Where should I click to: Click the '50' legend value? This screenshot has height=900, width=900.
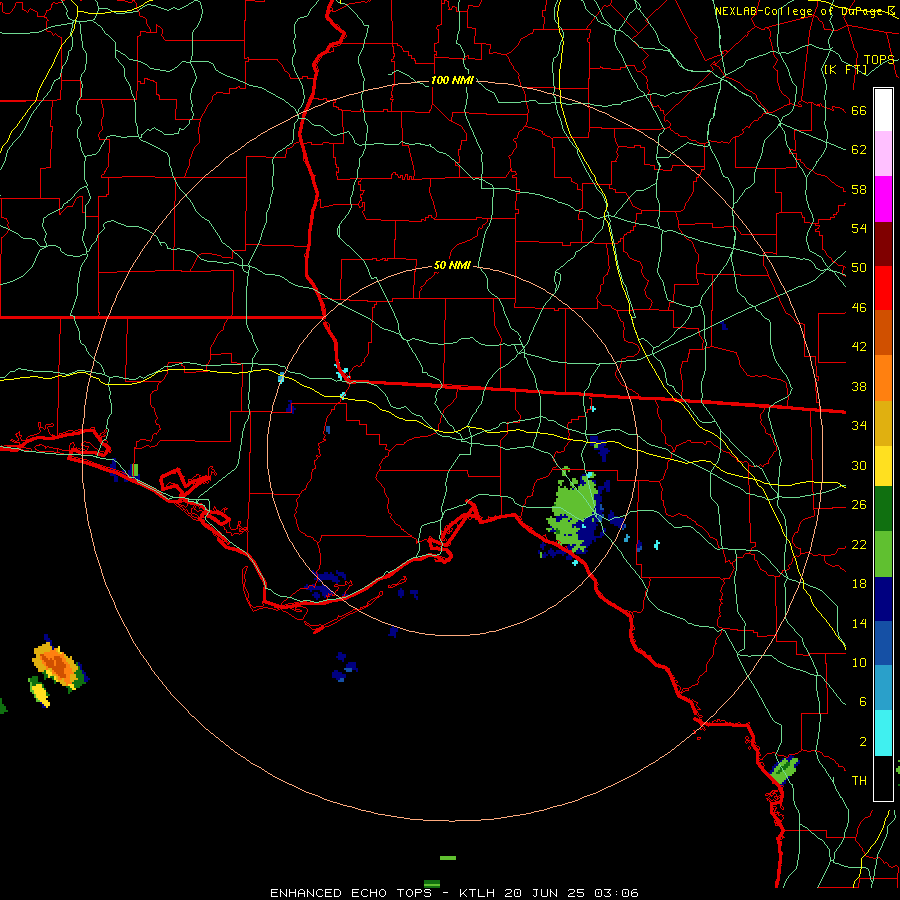(x=859, y=268)
